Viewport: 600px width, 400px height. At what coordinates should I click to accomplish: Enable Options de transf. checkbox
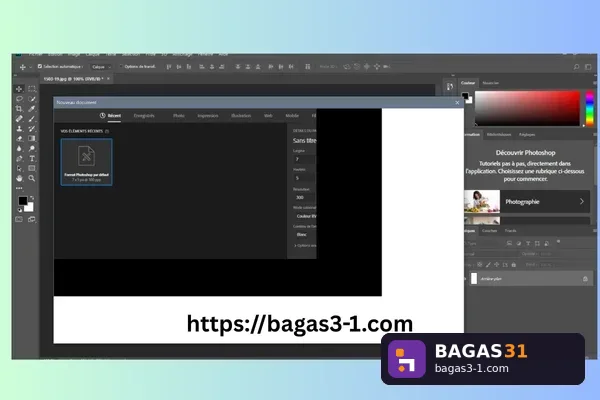[121, 66]
